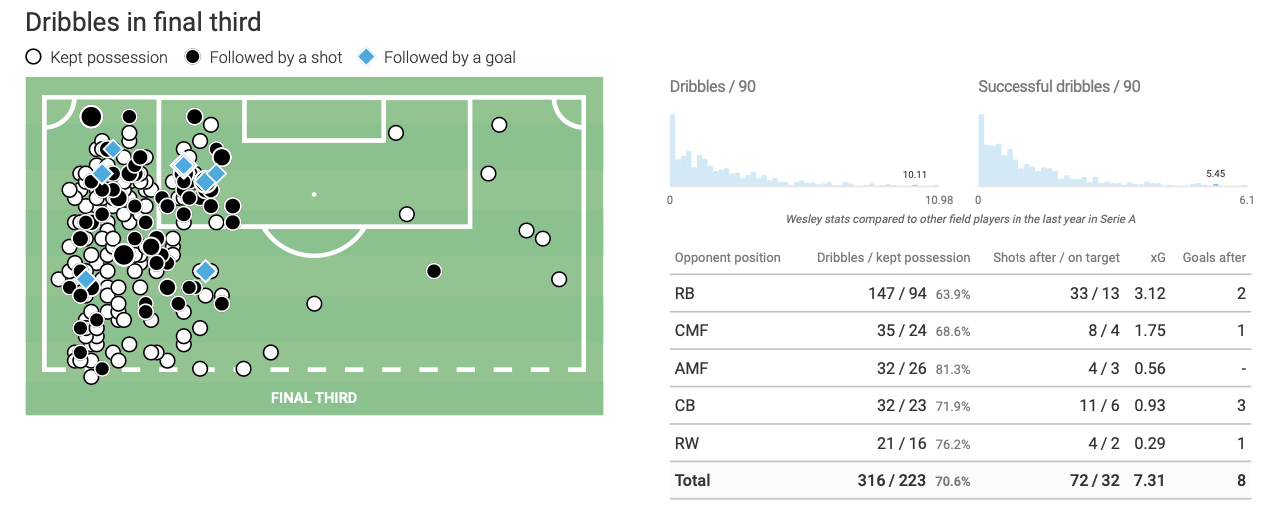Click the white dribble dot below the penalty arc
Screen dimensions: 1280x522
[x=314, y=304]
